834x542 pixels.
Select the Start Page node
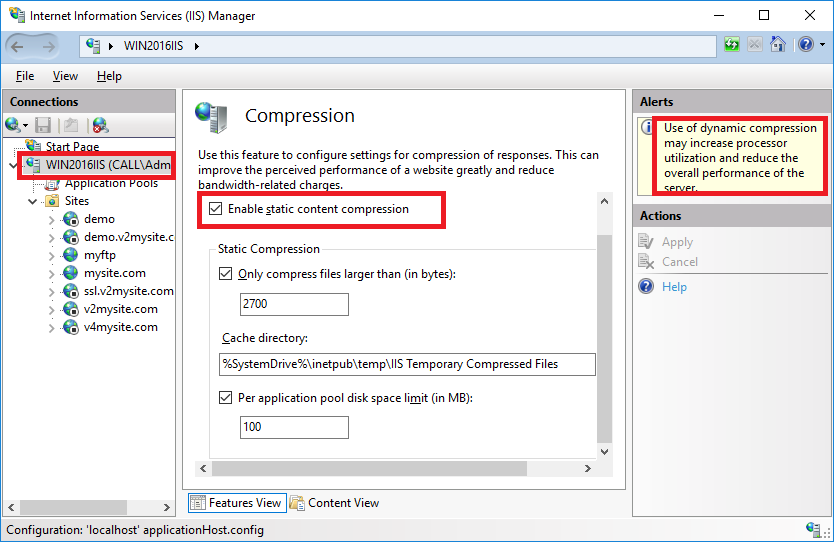[x=72, y=146]
